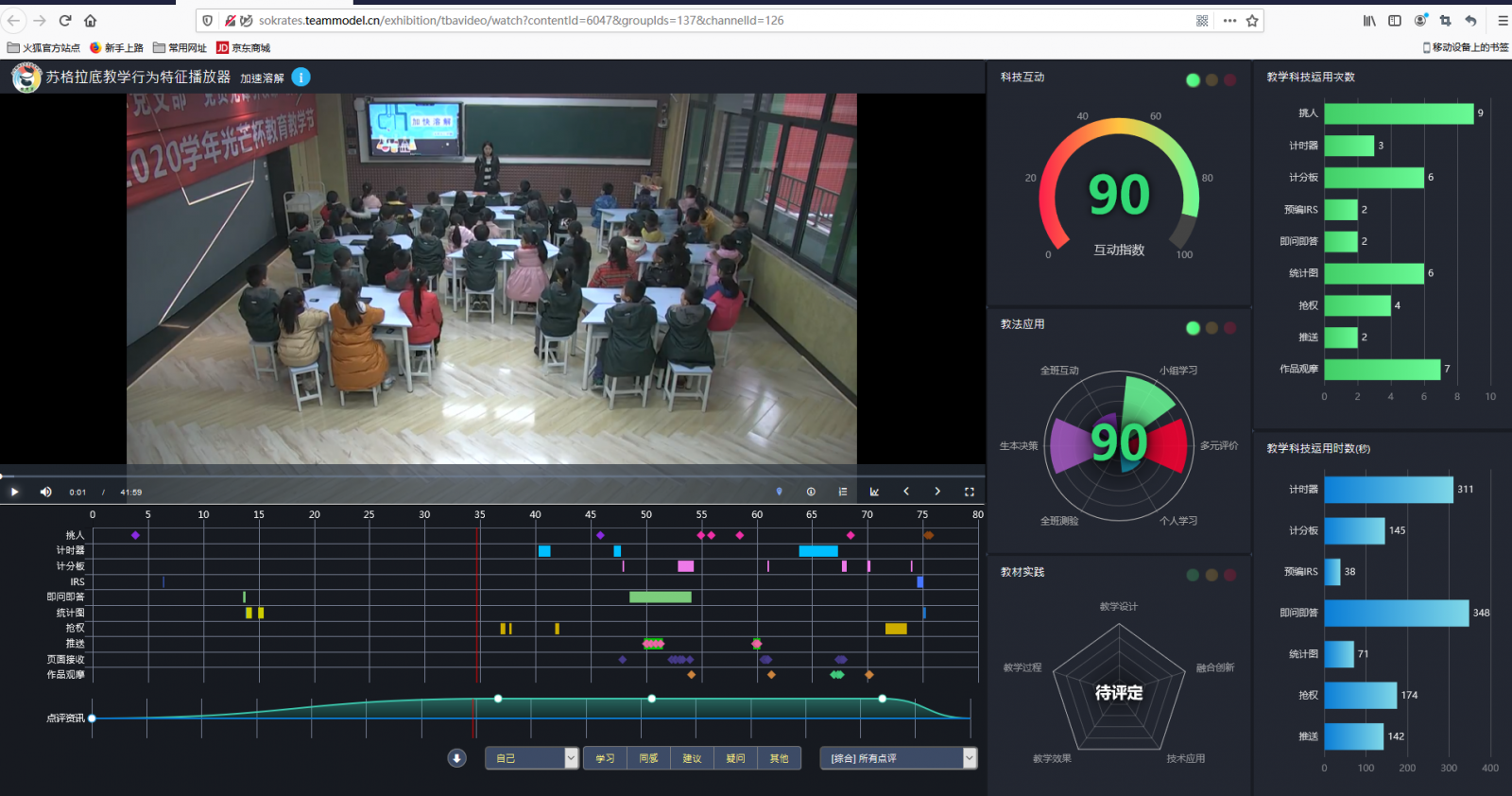Viewport: 1512px width, 796px height.
Task: Click the blue 计时器 bar near 40 minutes
Action: (x=544, y=551)
